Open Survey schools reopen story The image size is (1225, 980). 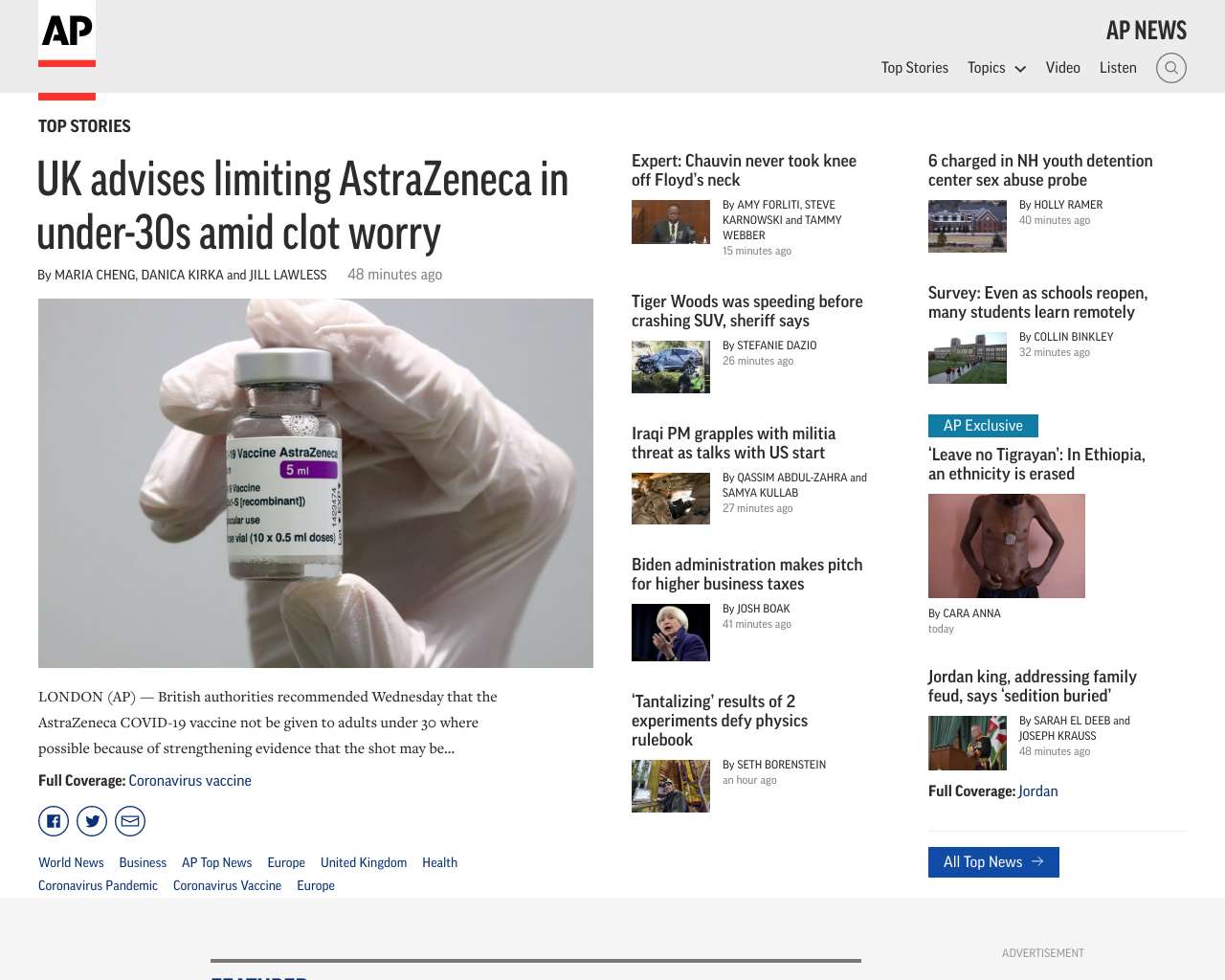pos(1037,302)
